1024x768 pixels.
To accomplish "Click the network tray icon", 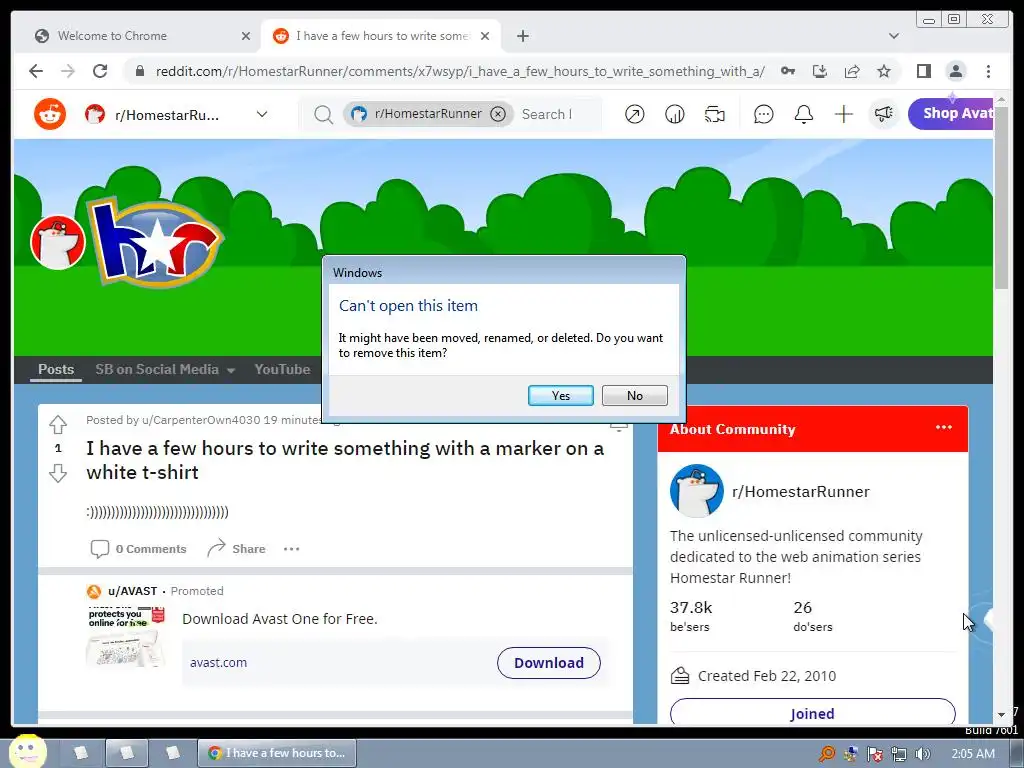I will point(899,754).
